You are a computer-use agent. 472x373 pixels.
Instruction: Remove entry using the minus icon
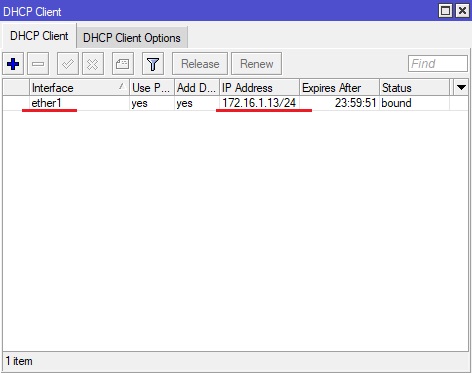coord(38,64)
